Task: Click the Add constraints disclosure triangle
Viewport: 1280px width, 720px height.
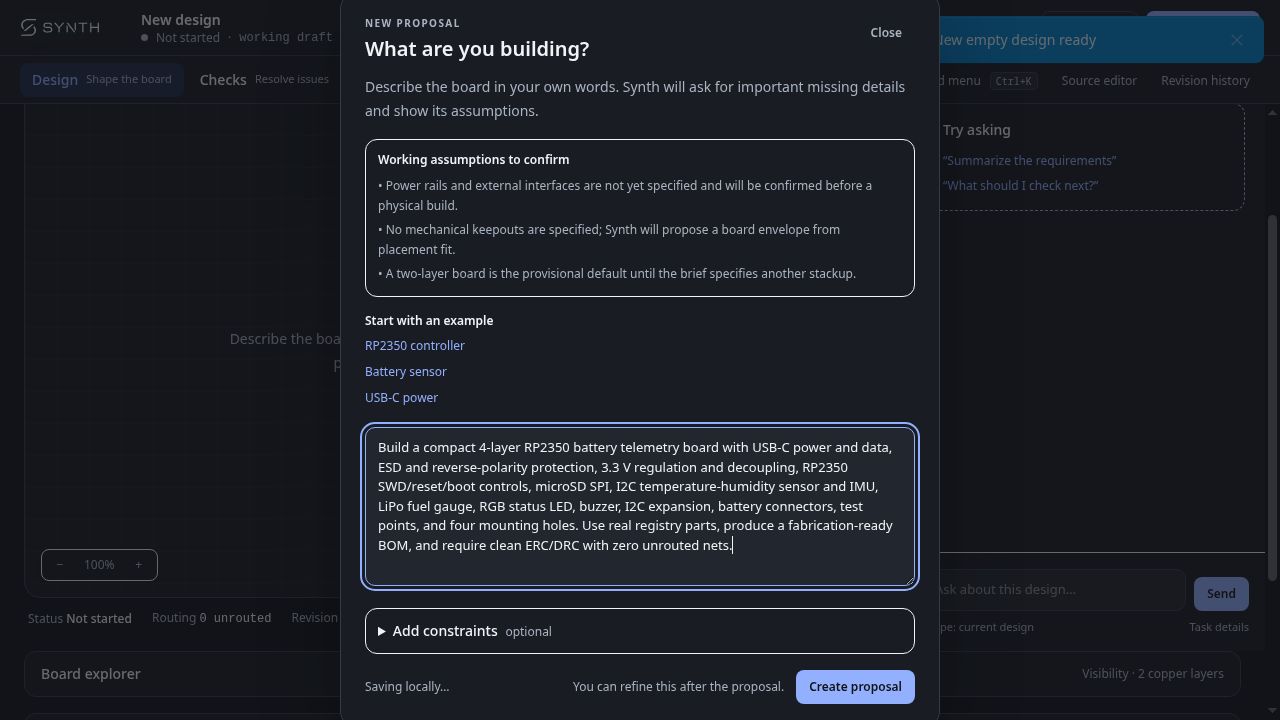Action: point(382,631)
